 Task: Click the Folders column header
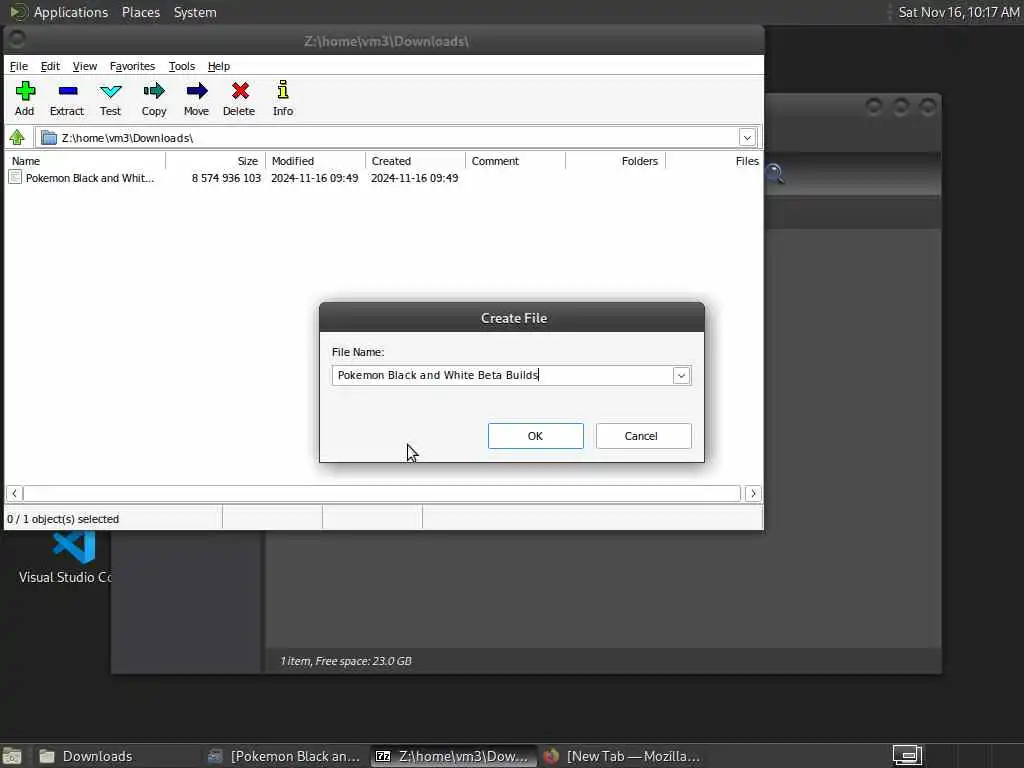[615, 161]
